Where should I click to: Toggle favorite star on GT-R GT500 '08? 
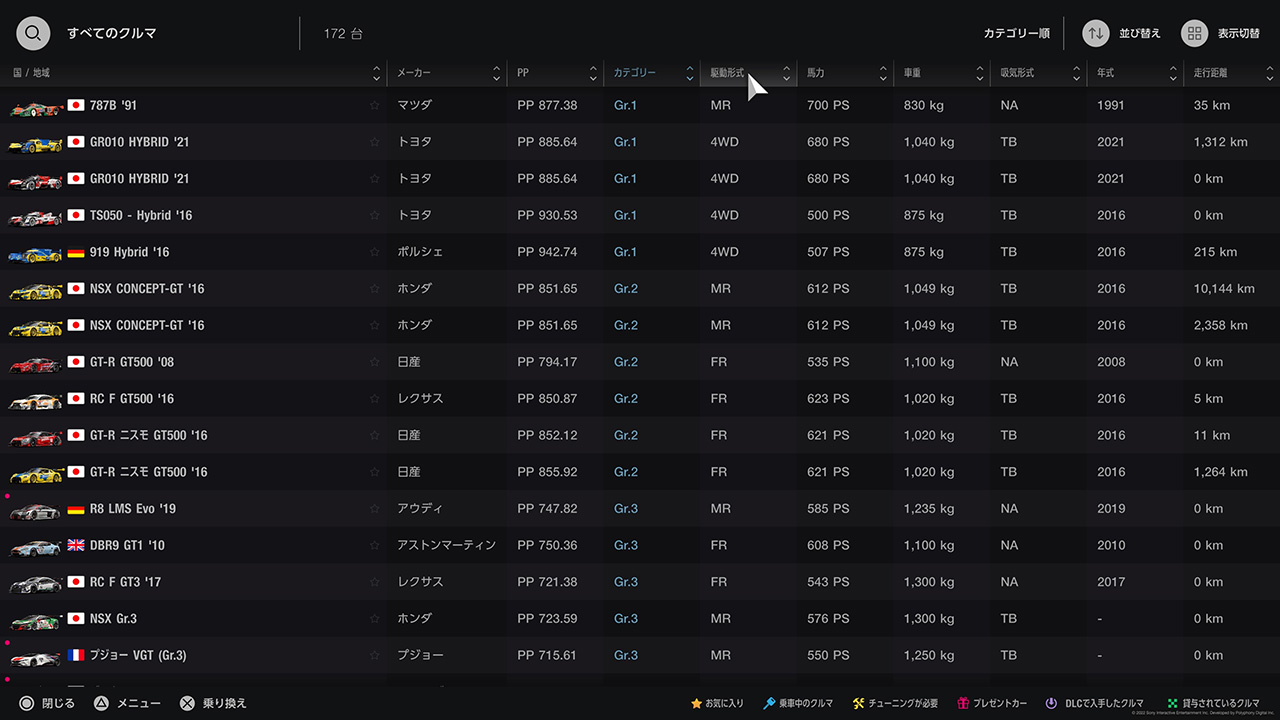tap(375, 362)
